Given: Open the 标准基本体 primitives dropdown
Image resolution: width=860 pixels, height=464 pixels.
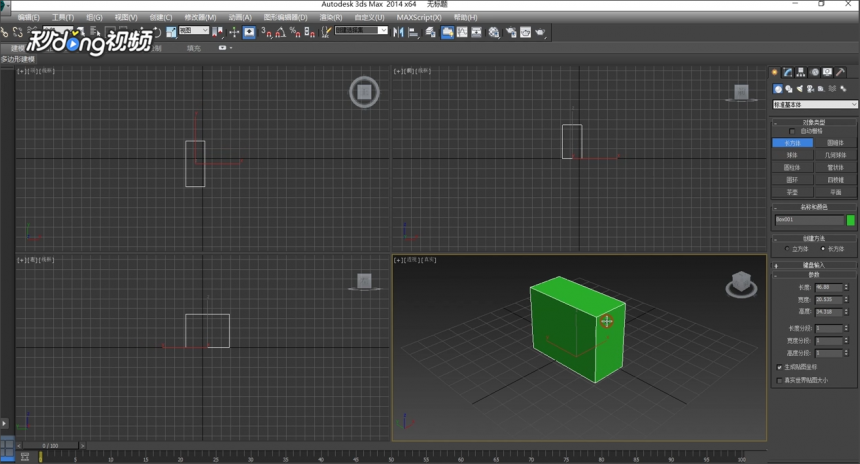Looking at the screenshot, I should pyautogui.click(x=814, y=104).
